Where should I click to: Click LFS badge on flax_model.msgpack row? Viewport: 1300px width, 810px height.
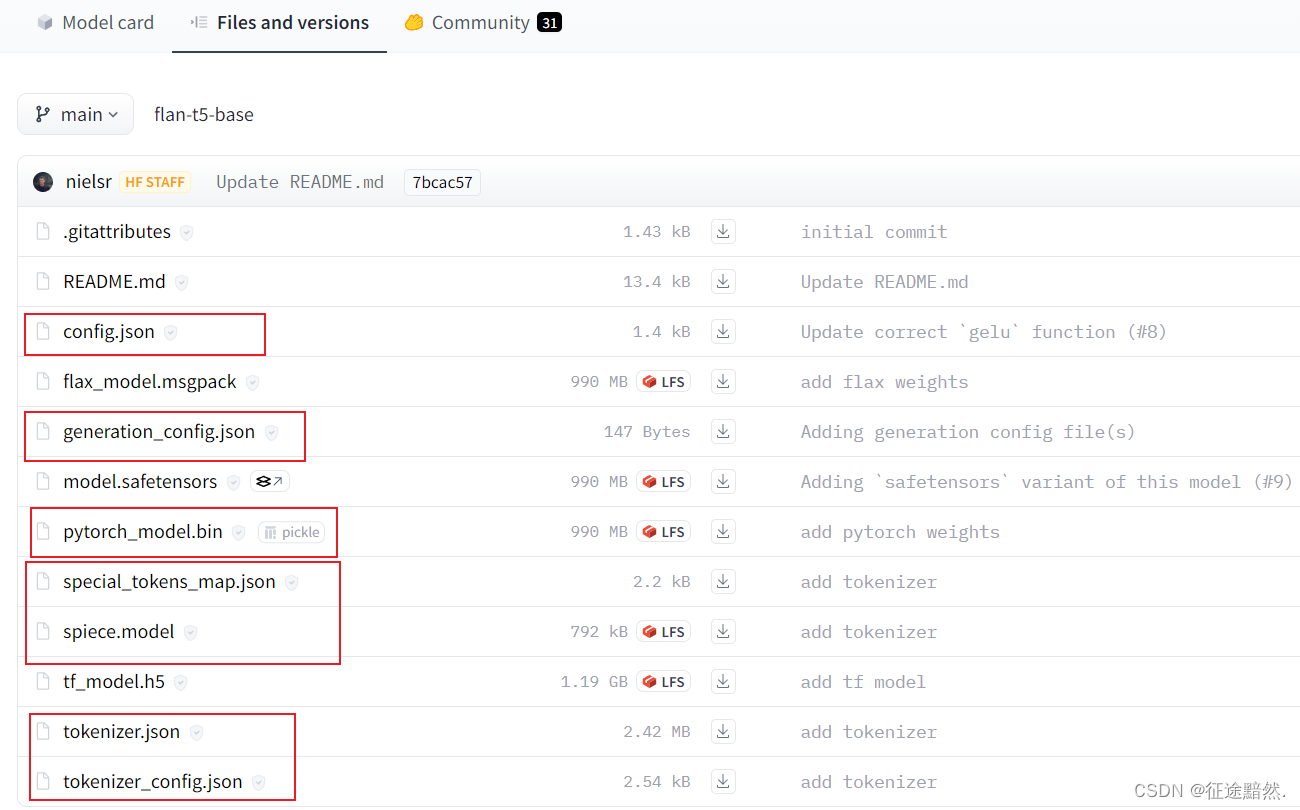point(664,382)
